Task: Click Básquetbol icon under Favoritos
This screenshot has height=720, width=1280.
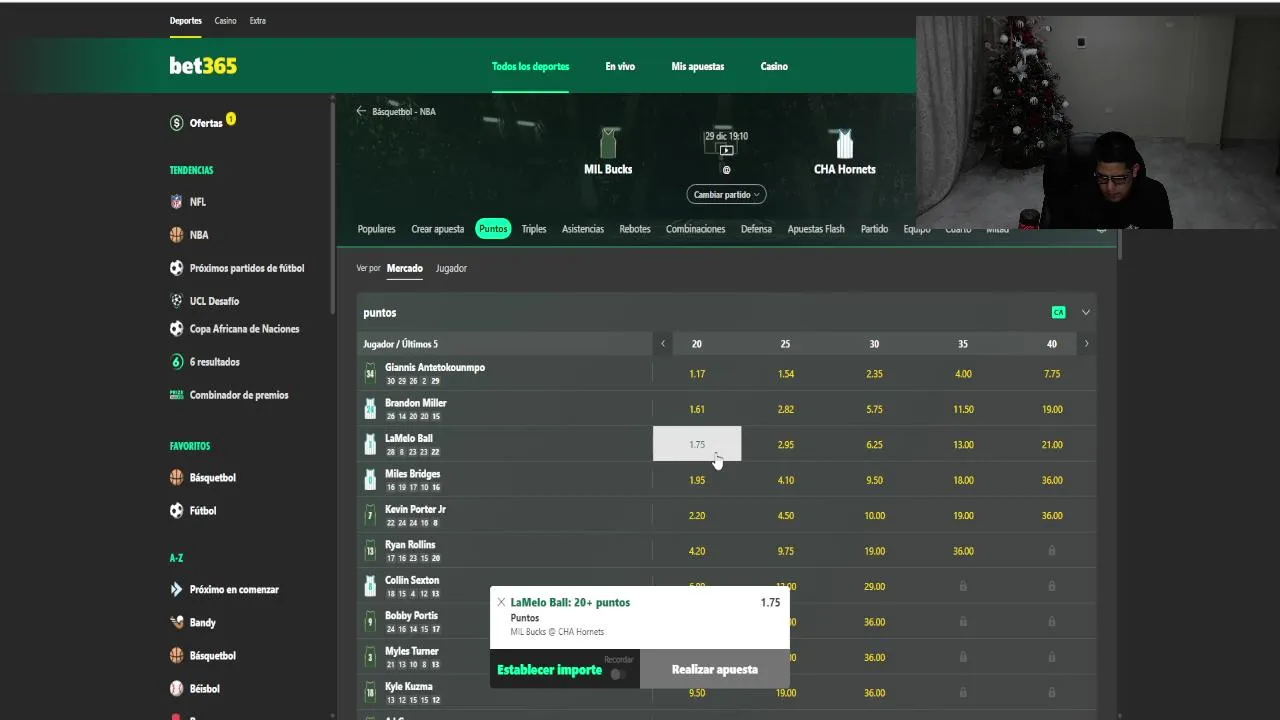Action: [177, 478]
